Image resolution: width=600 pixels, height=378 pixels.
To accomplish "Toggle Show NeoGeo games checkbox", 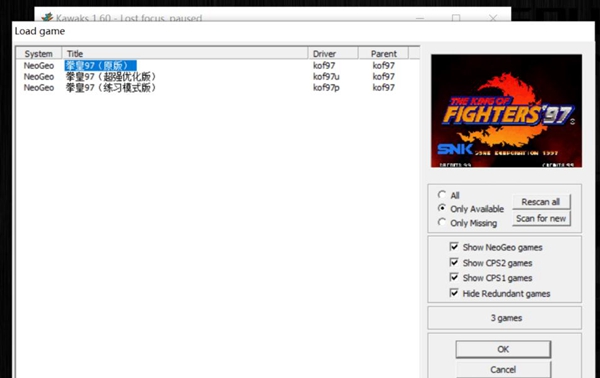I will pyautogui.click(x=454, y=247).
